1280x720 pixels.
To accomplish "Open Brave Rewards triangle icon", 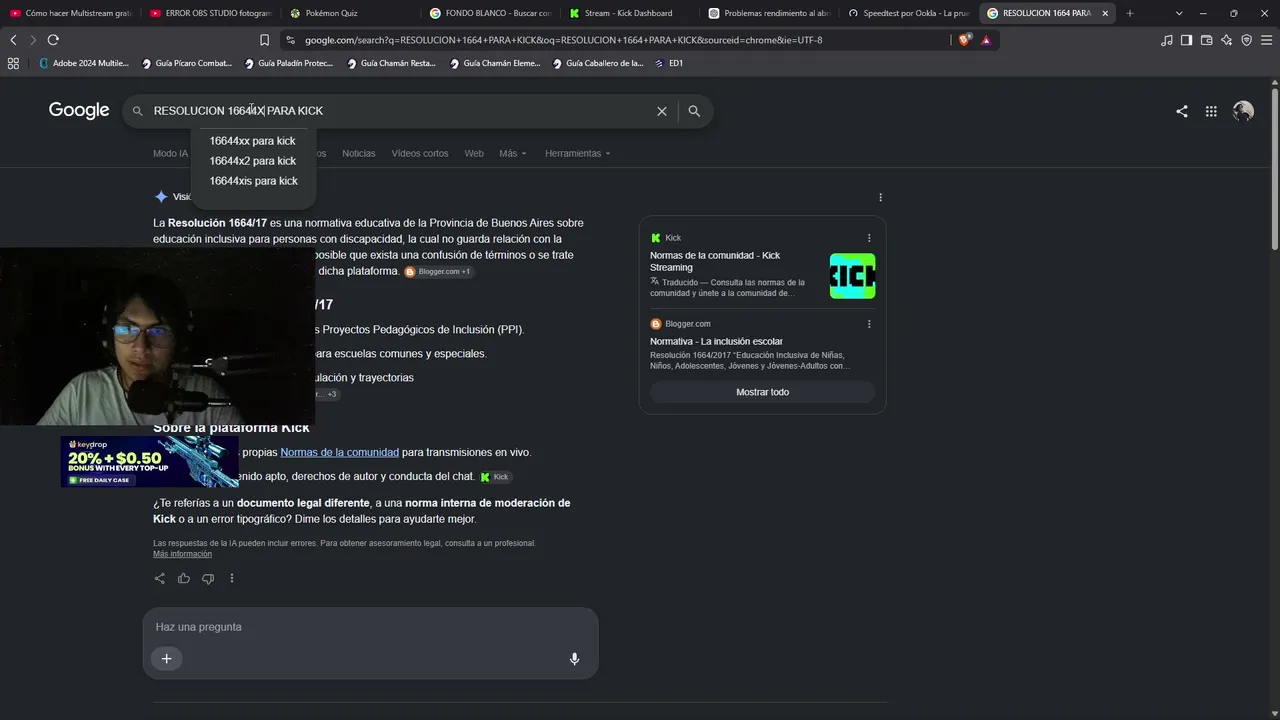I will 986,40.
